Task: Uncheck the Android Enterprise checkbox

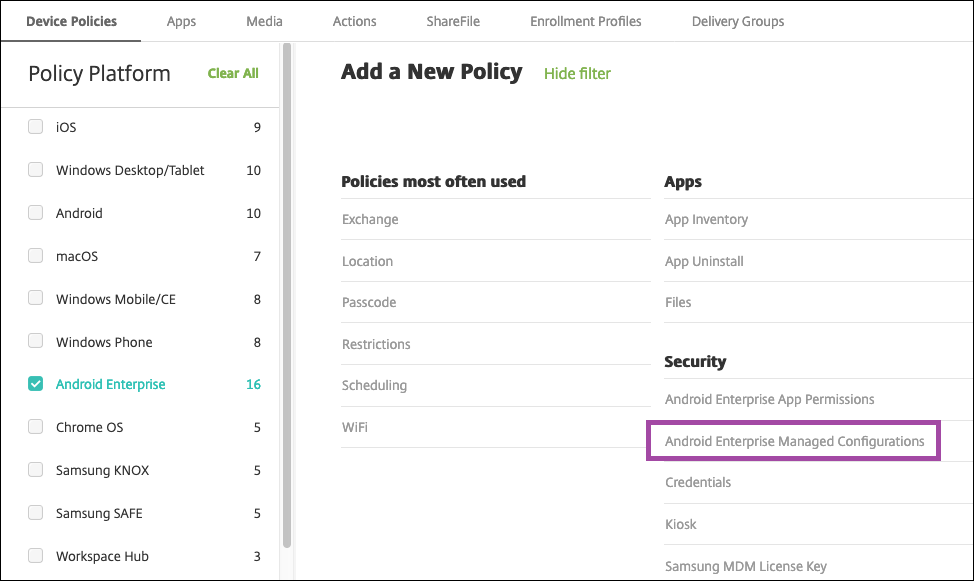Action: click(x=36, y=384)
